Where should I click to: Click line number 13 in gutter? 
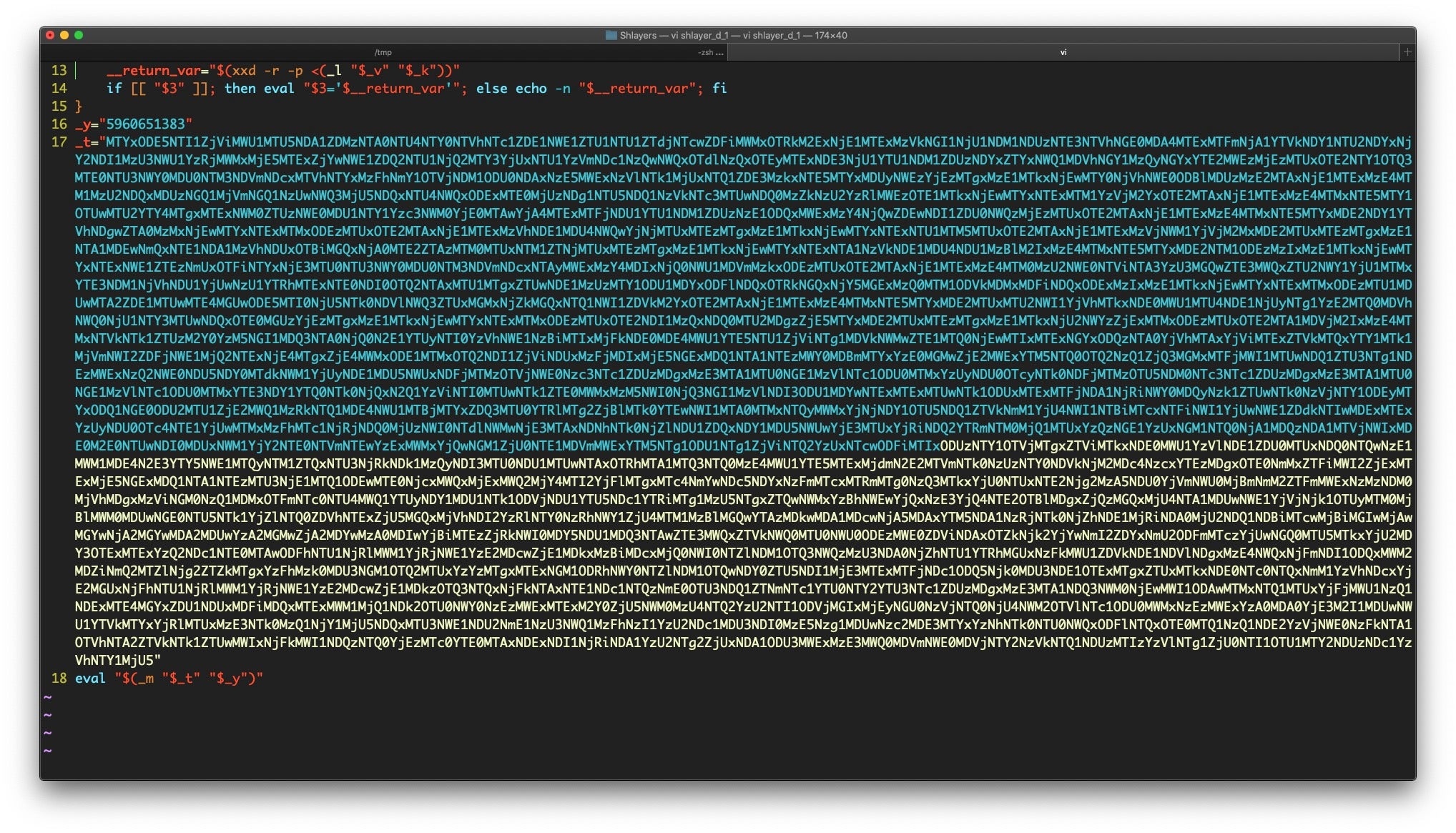(x=59, y=70)
